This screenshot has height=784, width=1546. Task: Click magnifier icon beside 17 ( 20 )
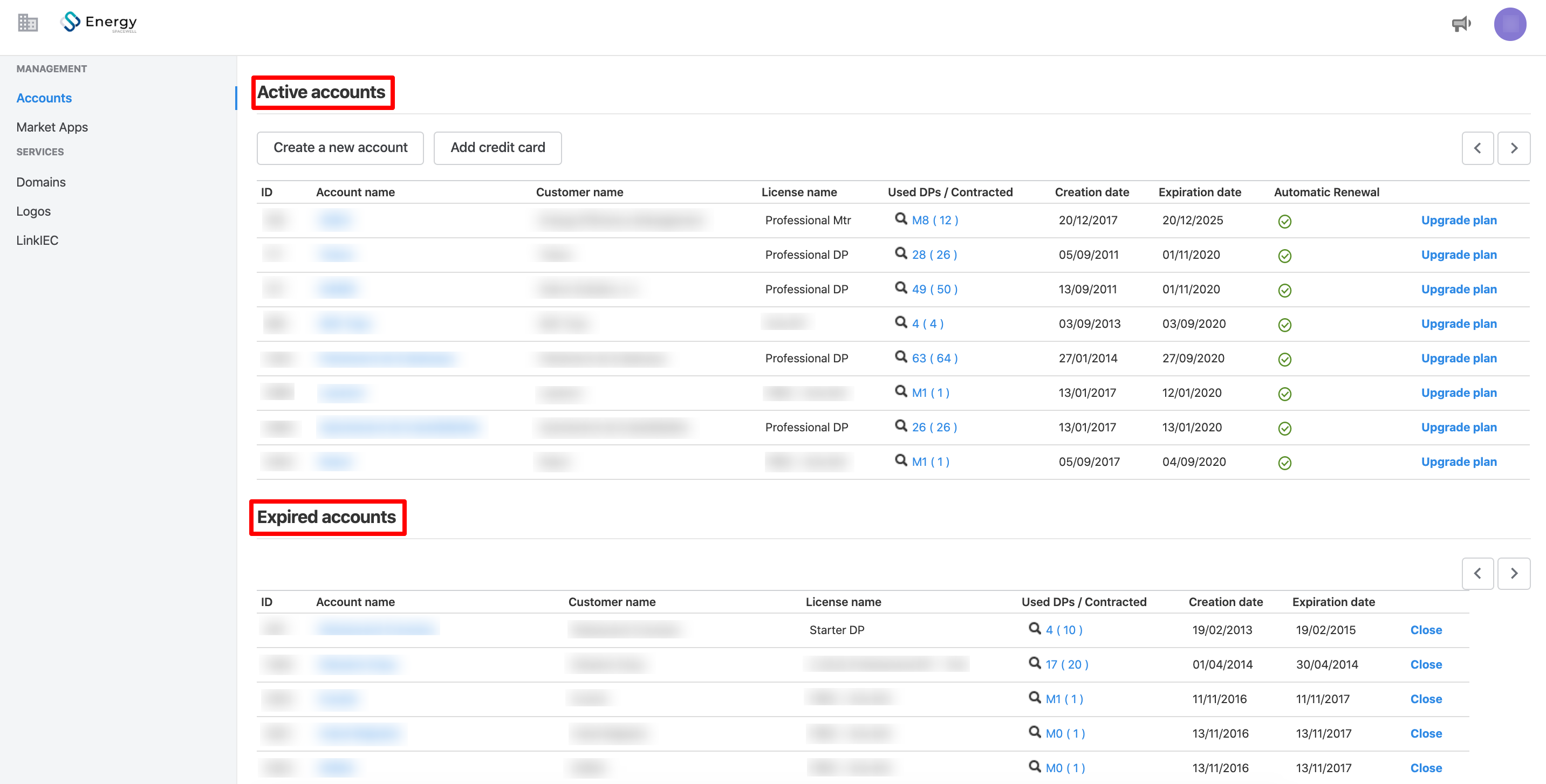click(x=1035, y=662)
